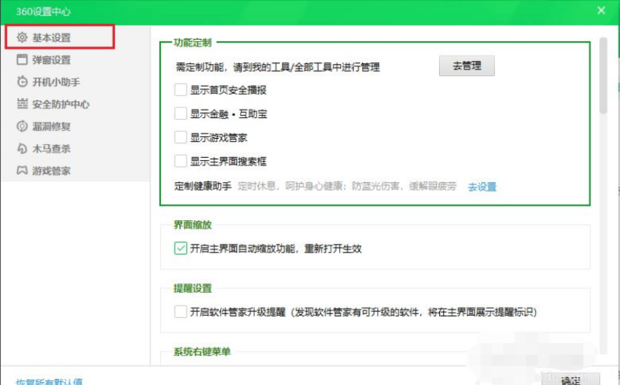Enable 开启软件管家升级提醒 checkbox
This screenshot has height=385, width=620.
[x=180, y=311]
